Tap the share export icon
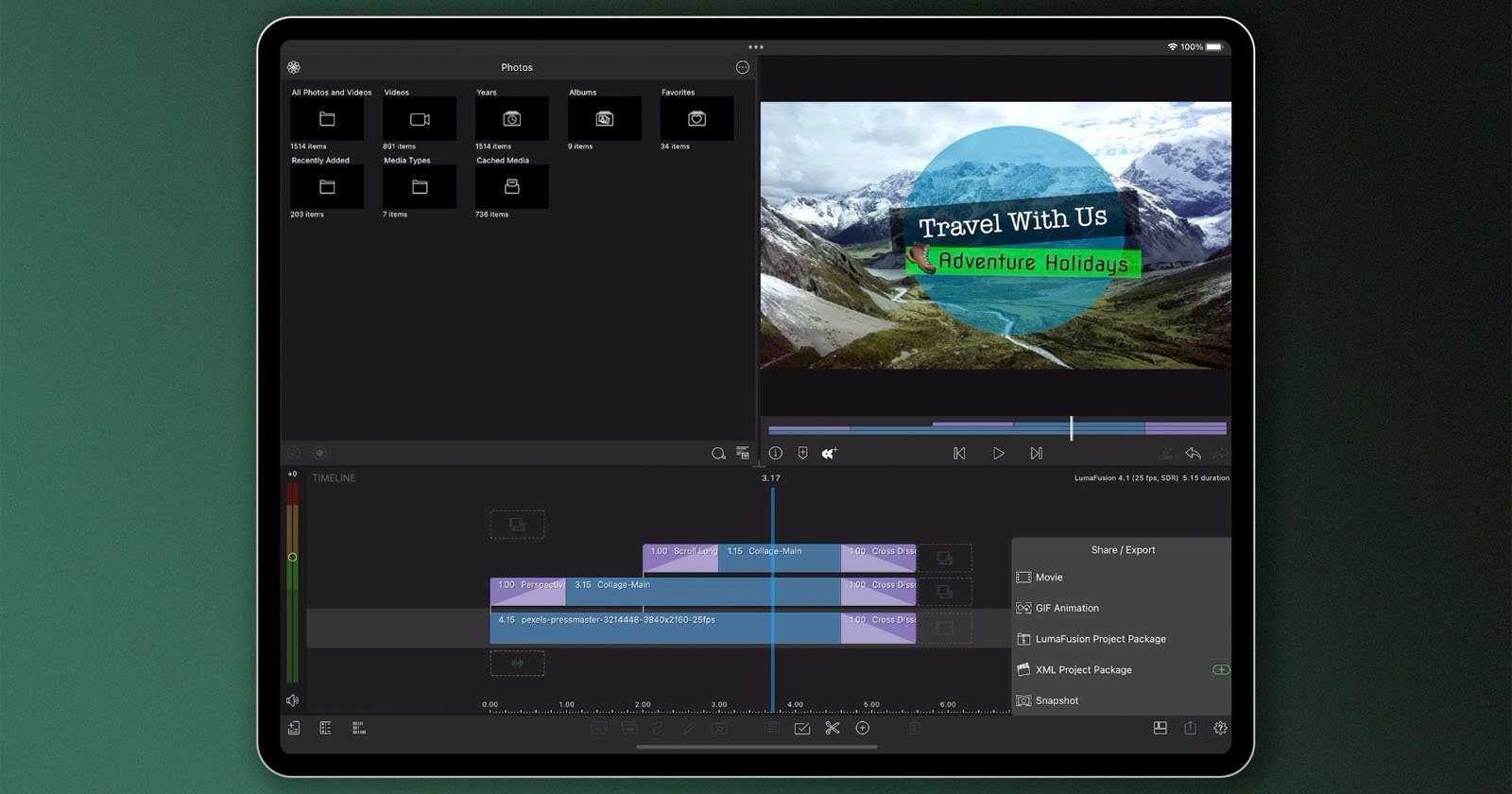This screenshot has height=794, width=1512. (1190, 728)
